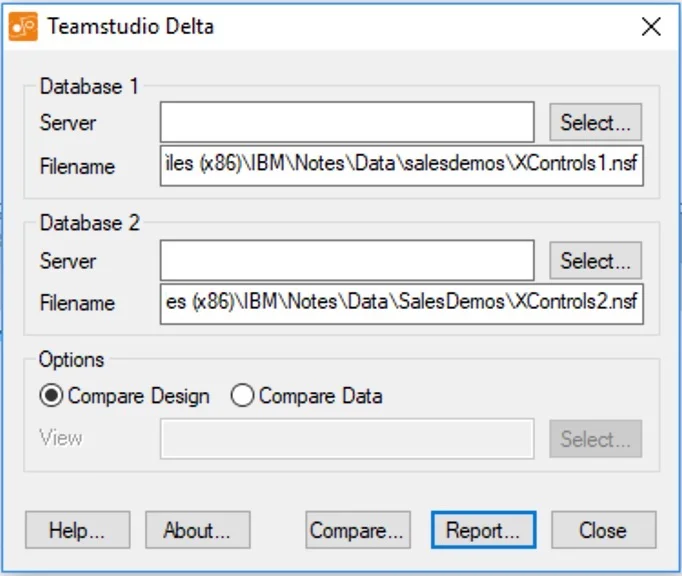Open Select for Database 1 server

click(595, 122)
